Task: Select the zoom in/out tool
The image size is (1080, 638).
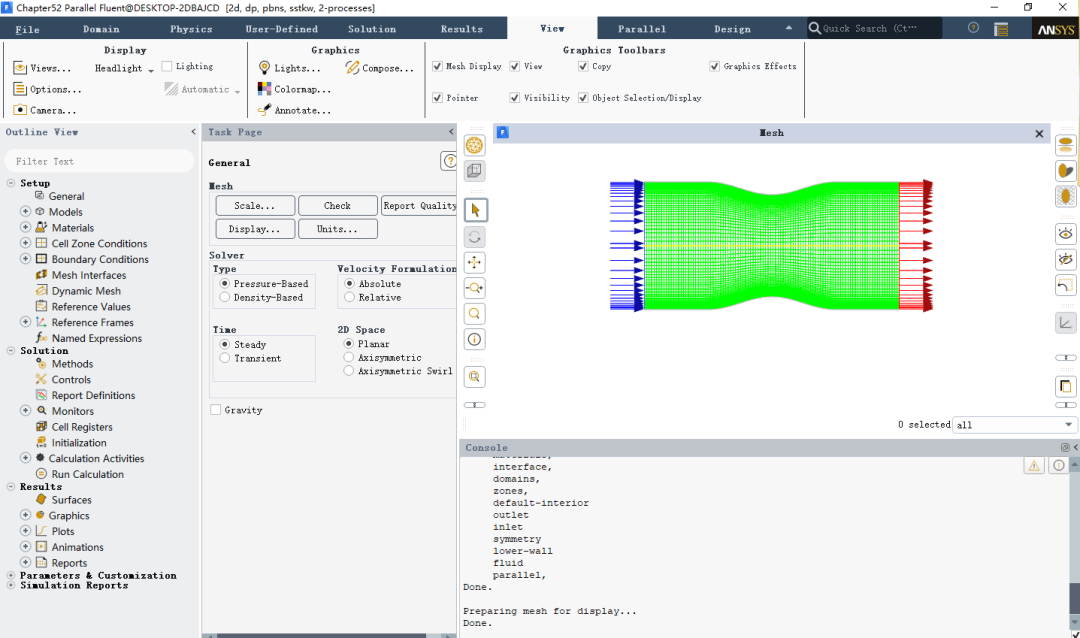Action: 475,288
